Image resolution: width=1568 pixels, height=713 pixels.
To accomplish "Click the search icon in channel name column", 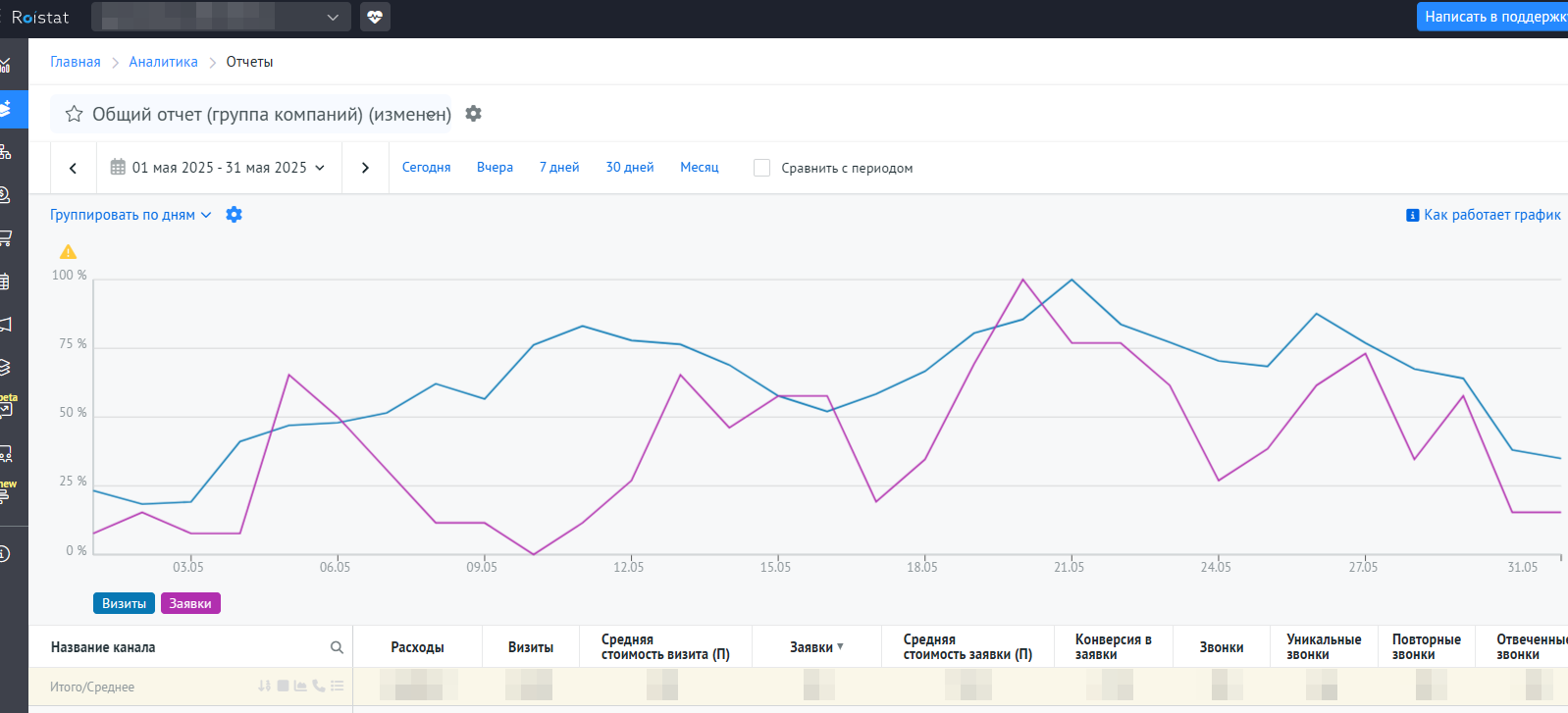I will [337, 647].
